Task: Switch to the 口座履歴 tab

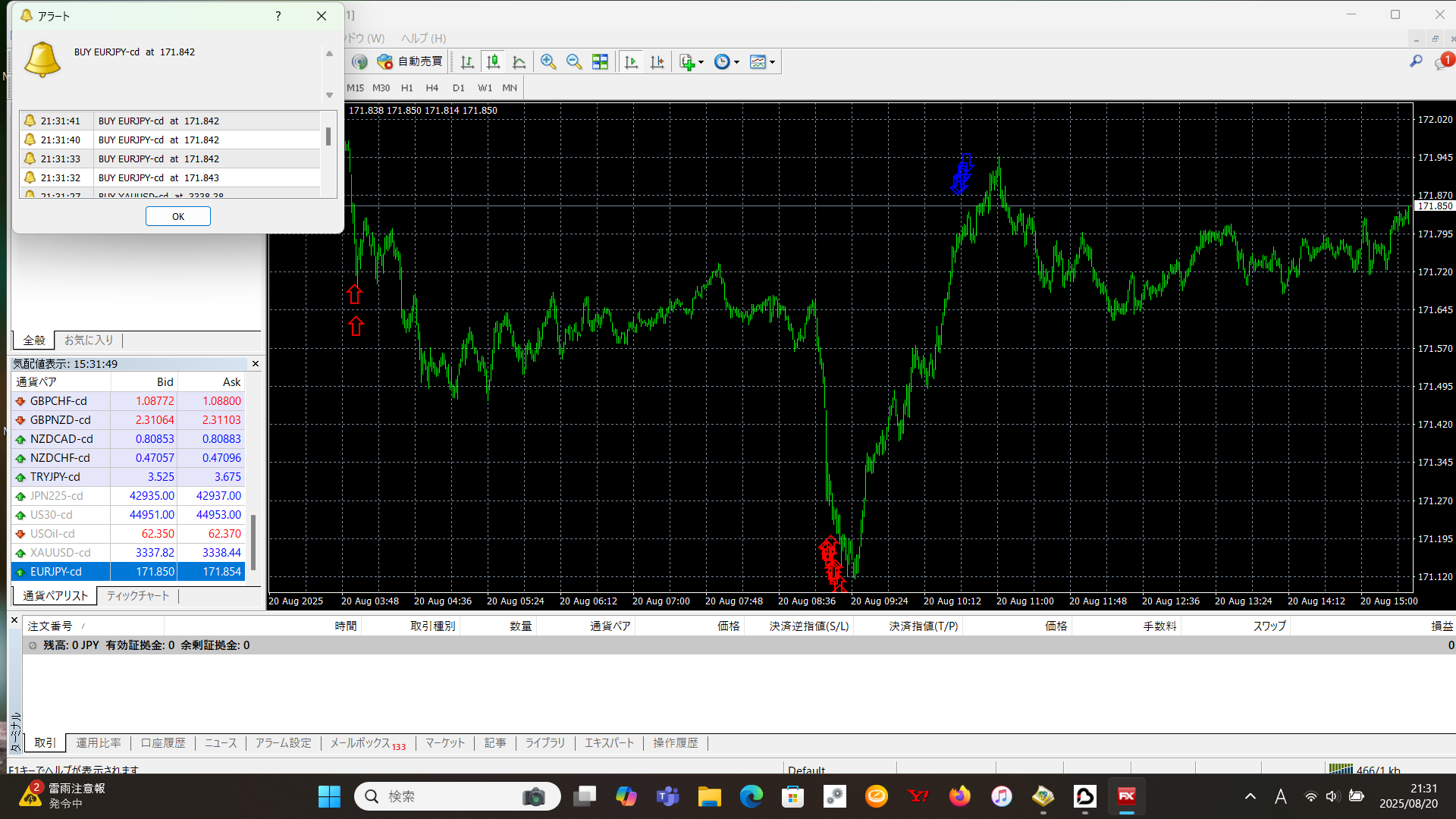Action: (163, 743)
